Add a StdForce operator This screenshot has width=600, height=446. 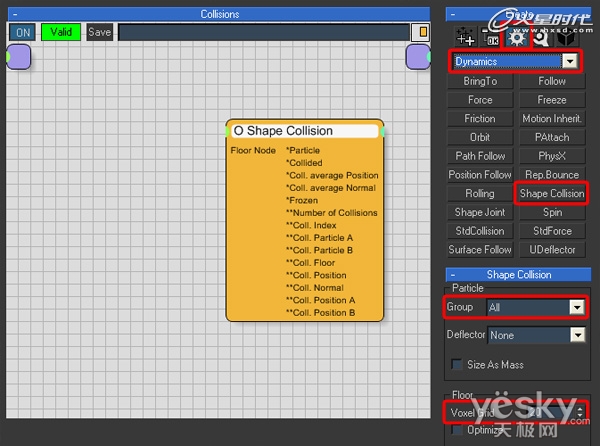coord(552,231)
